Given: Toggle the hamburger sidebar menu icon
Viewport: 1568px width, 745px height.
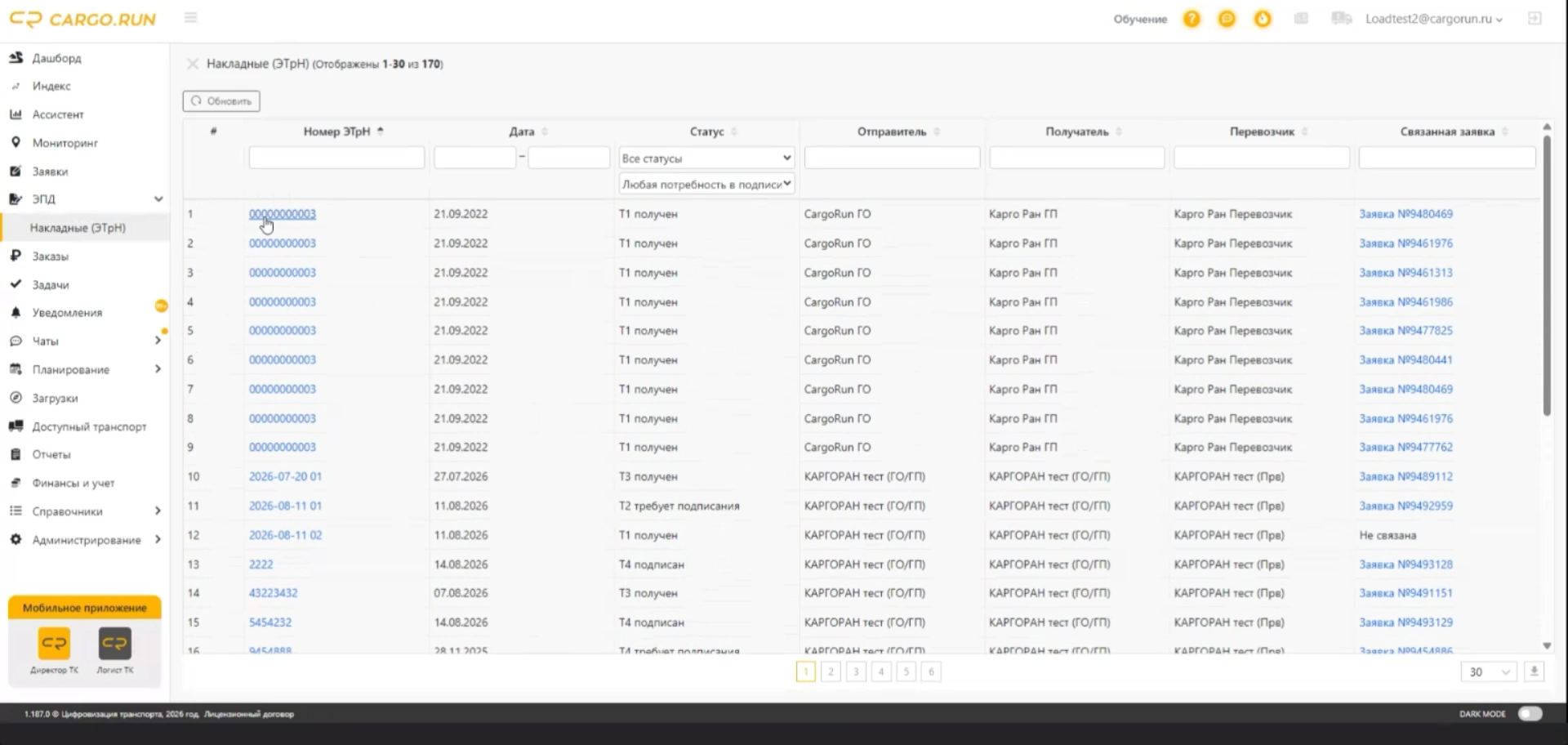Looking at the screenshot, I should coord(190,17).
